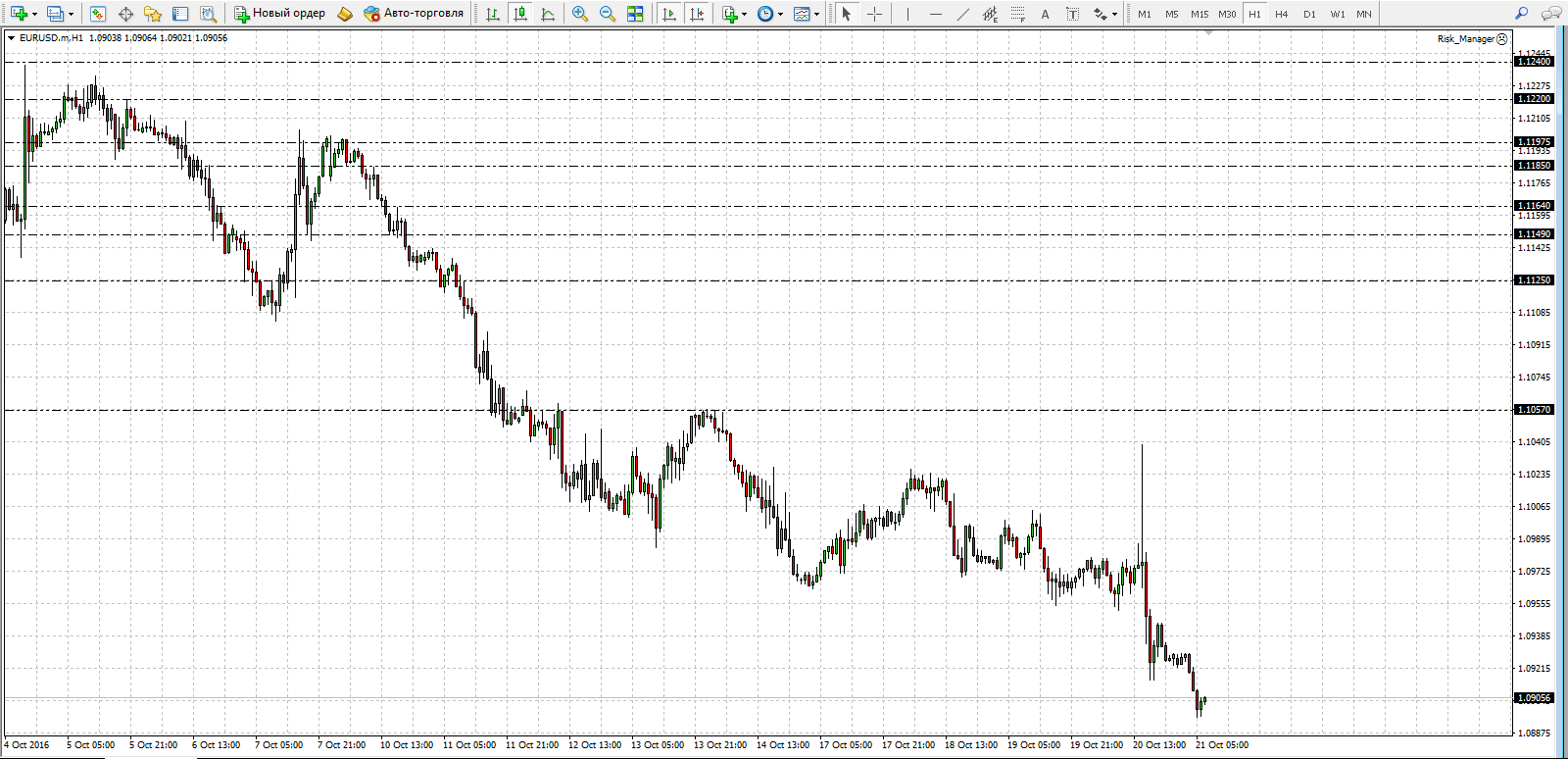The image size is (1568, 759).
Task: Open the Data Window crosshair-circle icon
Action: pos(125,14)
